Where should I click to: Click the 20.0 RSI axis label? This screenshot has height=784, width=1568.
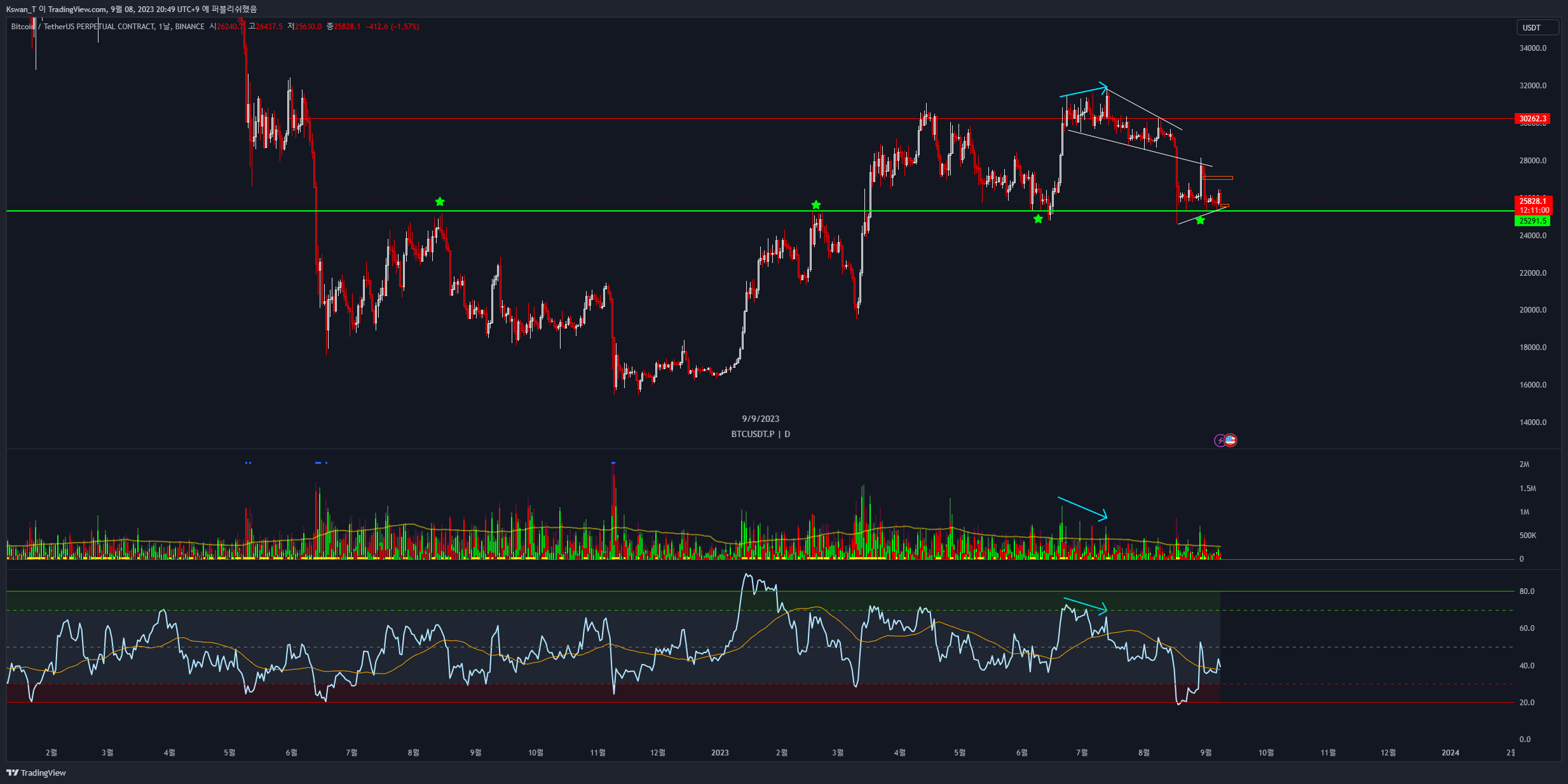point(1527,703)
